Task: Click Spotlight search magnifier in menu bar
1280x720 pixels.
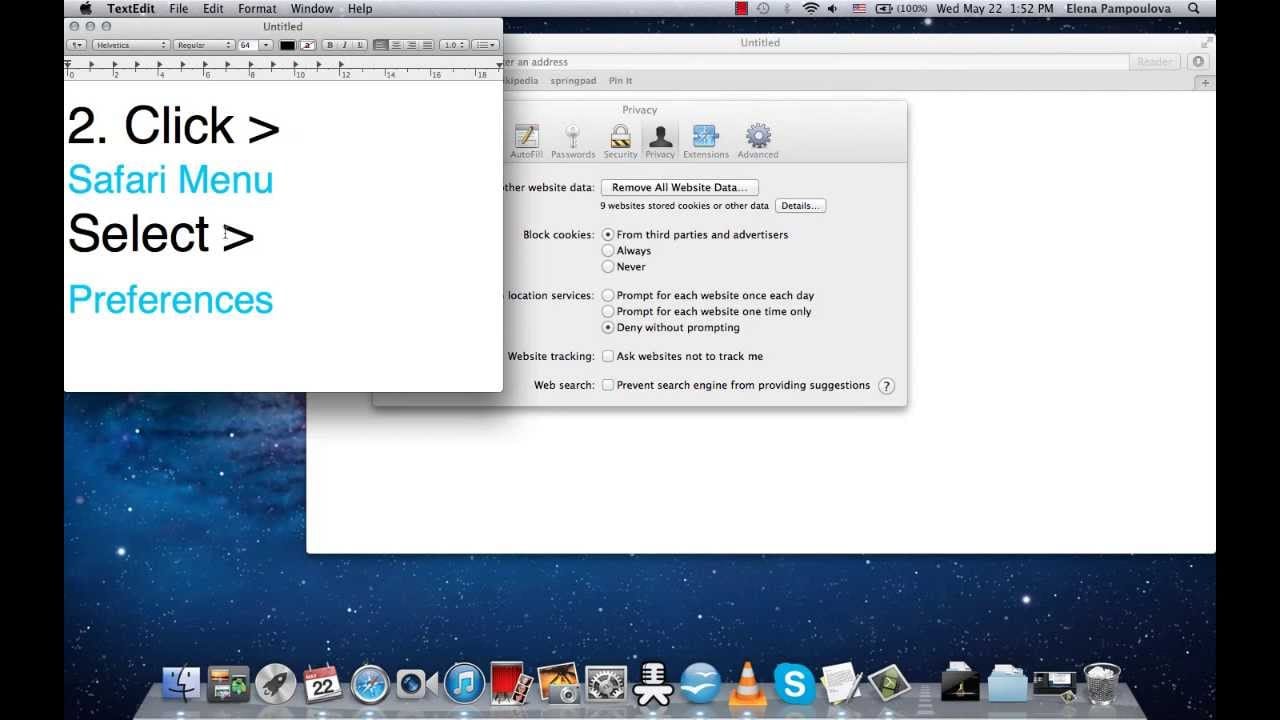Action: tap(1194, 8)
